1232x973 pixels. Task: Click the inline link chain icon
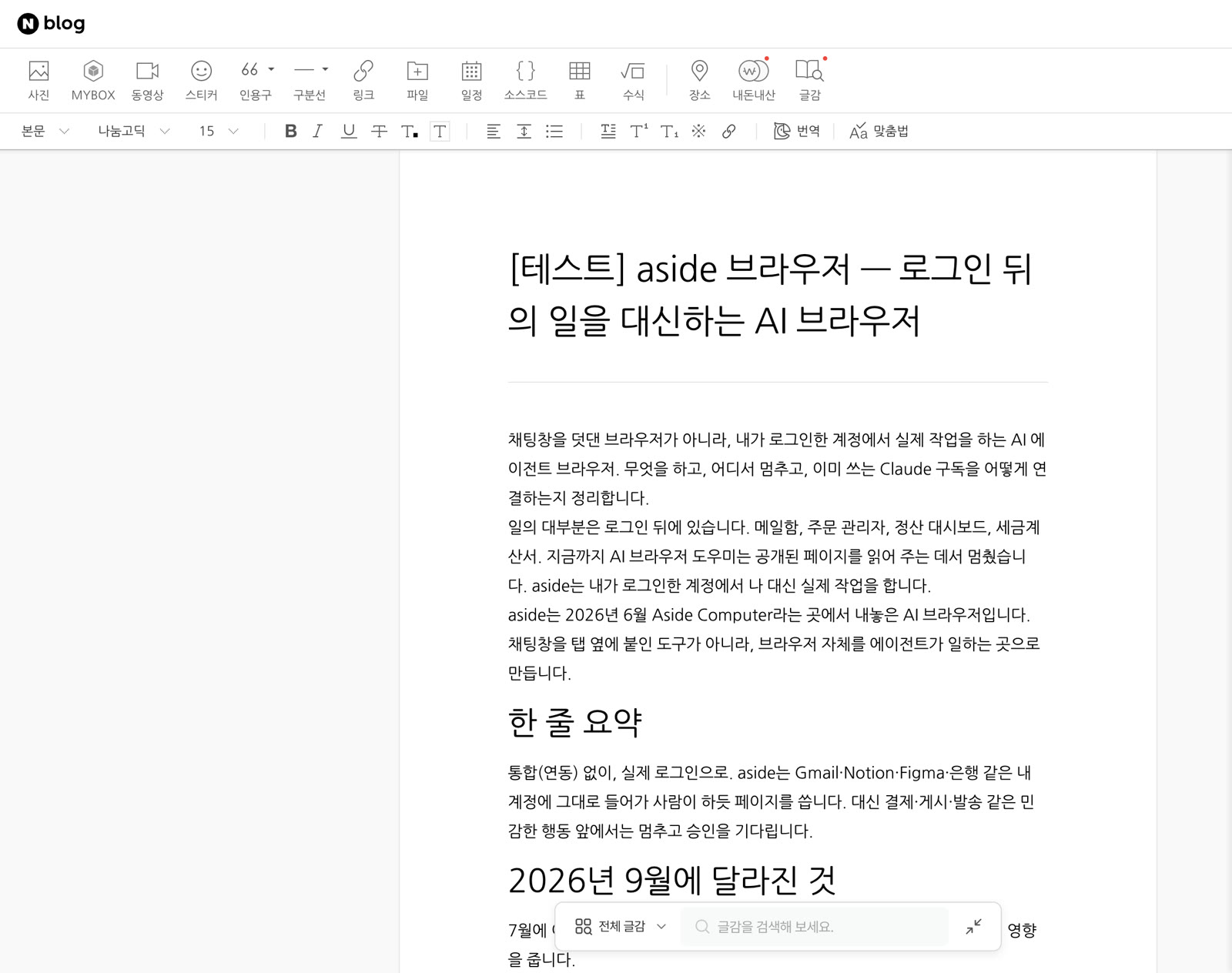point(728,131)
